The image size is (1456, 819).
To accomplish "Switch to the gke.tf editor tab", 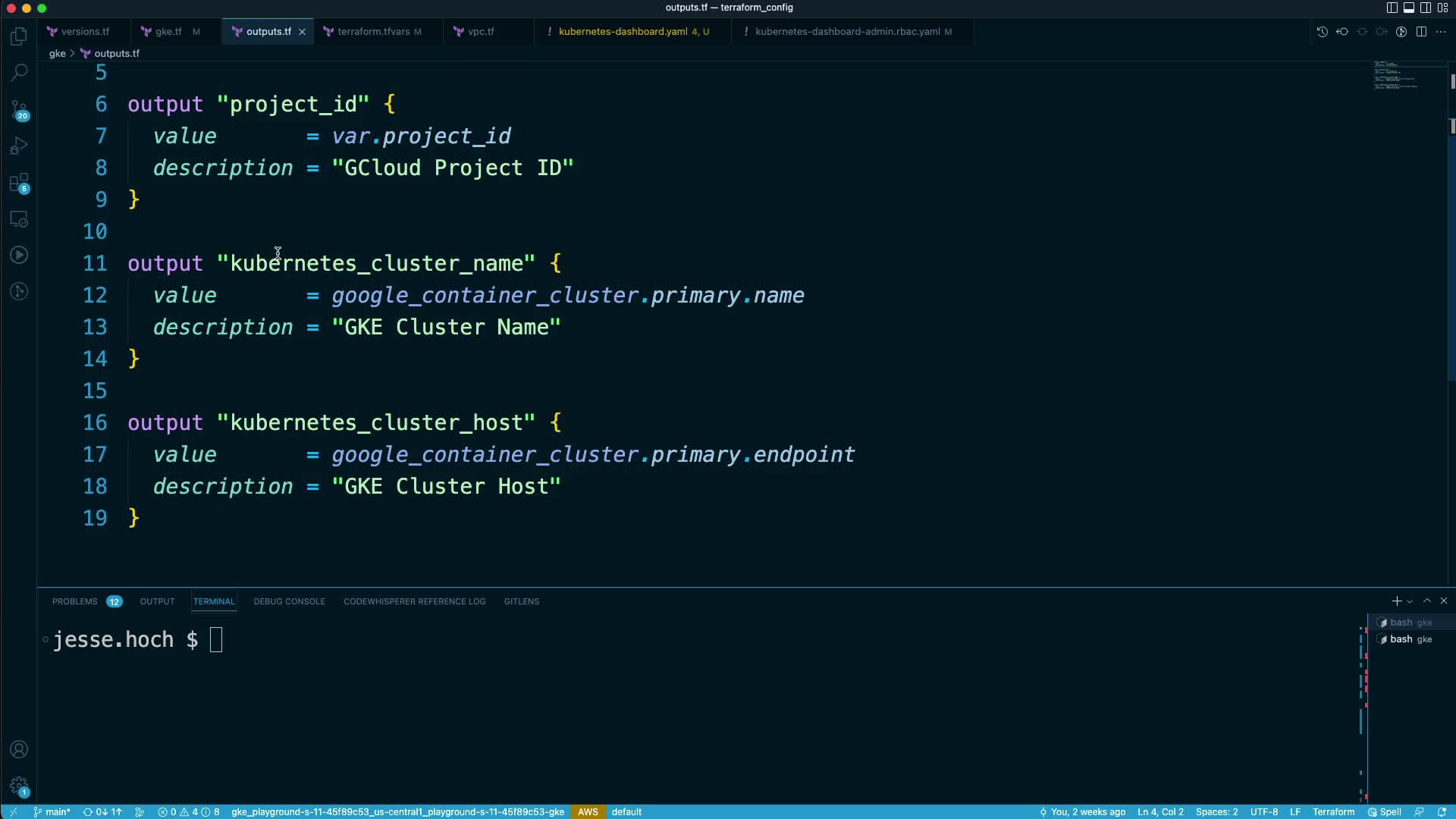I will [168, 32].
